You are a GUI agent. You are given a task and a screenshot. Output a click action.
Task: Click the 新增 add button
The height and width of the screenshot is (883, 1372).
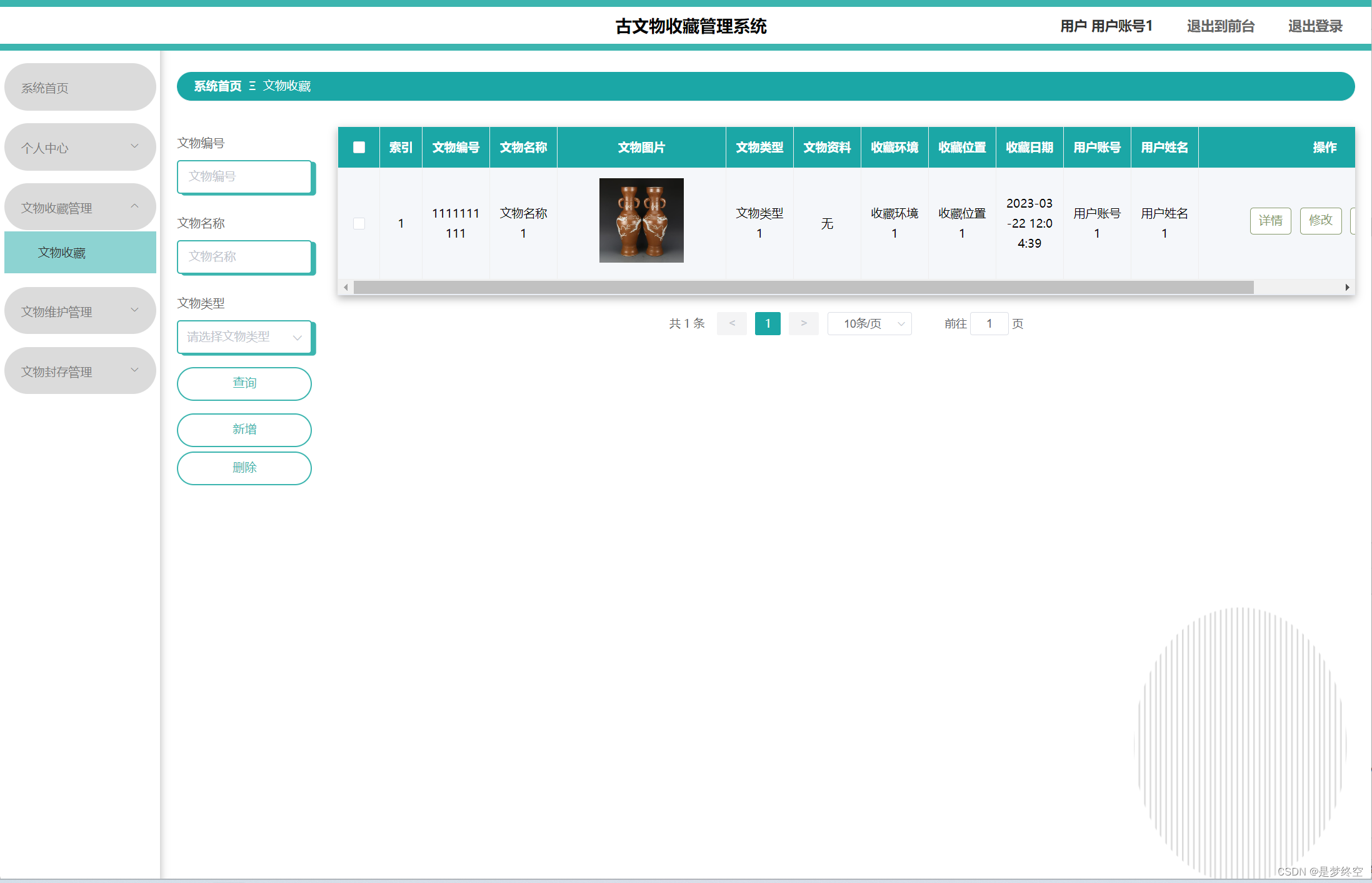(x=244, y=430)
